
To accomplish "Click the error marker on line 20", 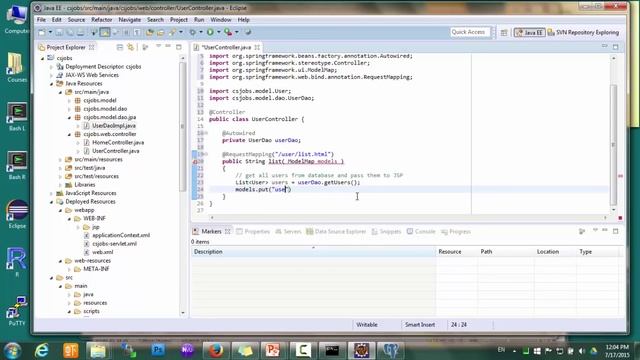I will (195, 162).
